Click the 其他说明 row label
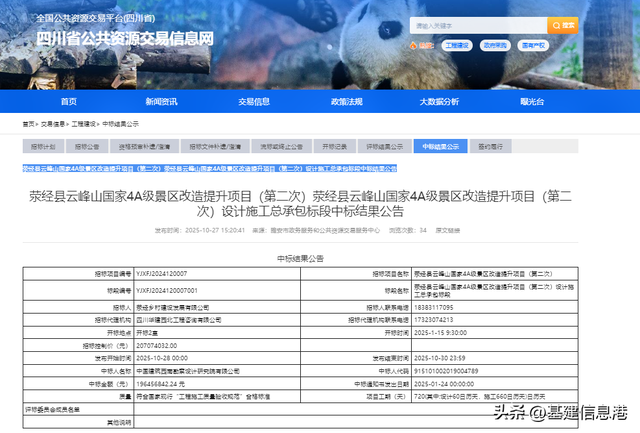Viewport: 640px width, 433px height. 119,423
